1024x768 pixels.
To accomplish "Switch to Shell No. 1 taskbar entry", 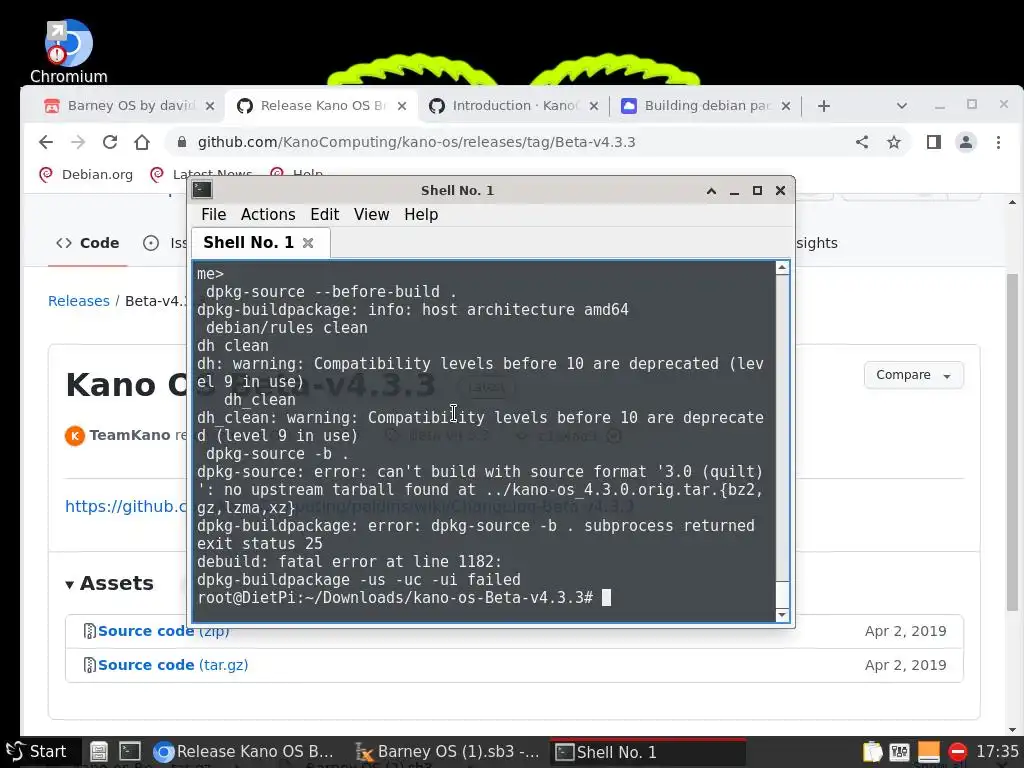I will pos(647,752).
